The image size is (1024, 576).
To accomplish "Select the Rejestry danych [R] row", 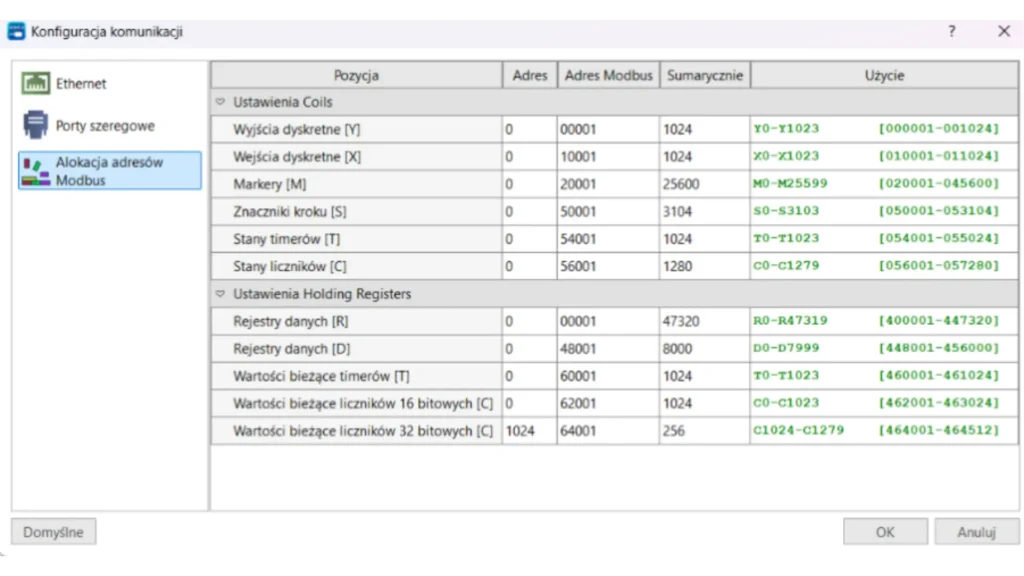I will (x=615, y=321).
